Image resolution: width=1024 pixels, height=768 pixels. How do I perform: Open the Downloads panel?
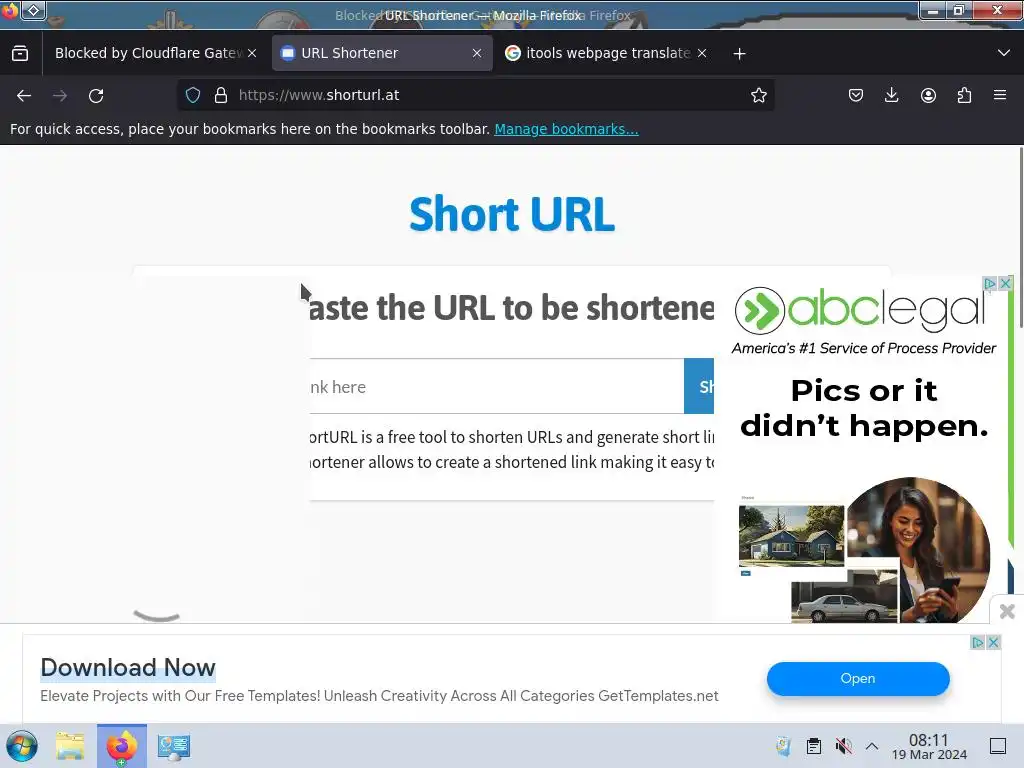891,95
